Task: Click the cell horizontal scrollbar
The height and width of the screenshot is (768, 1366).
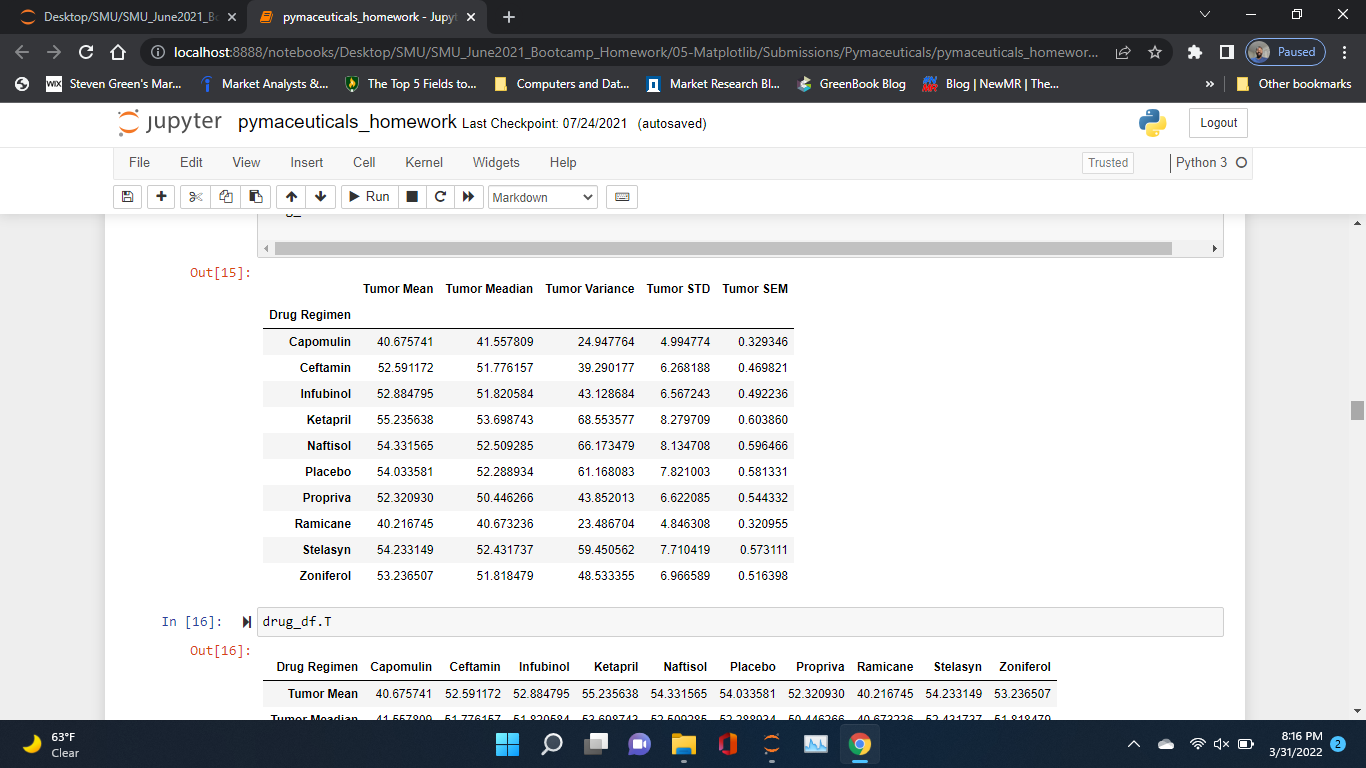Action: (x=723, y=248)
